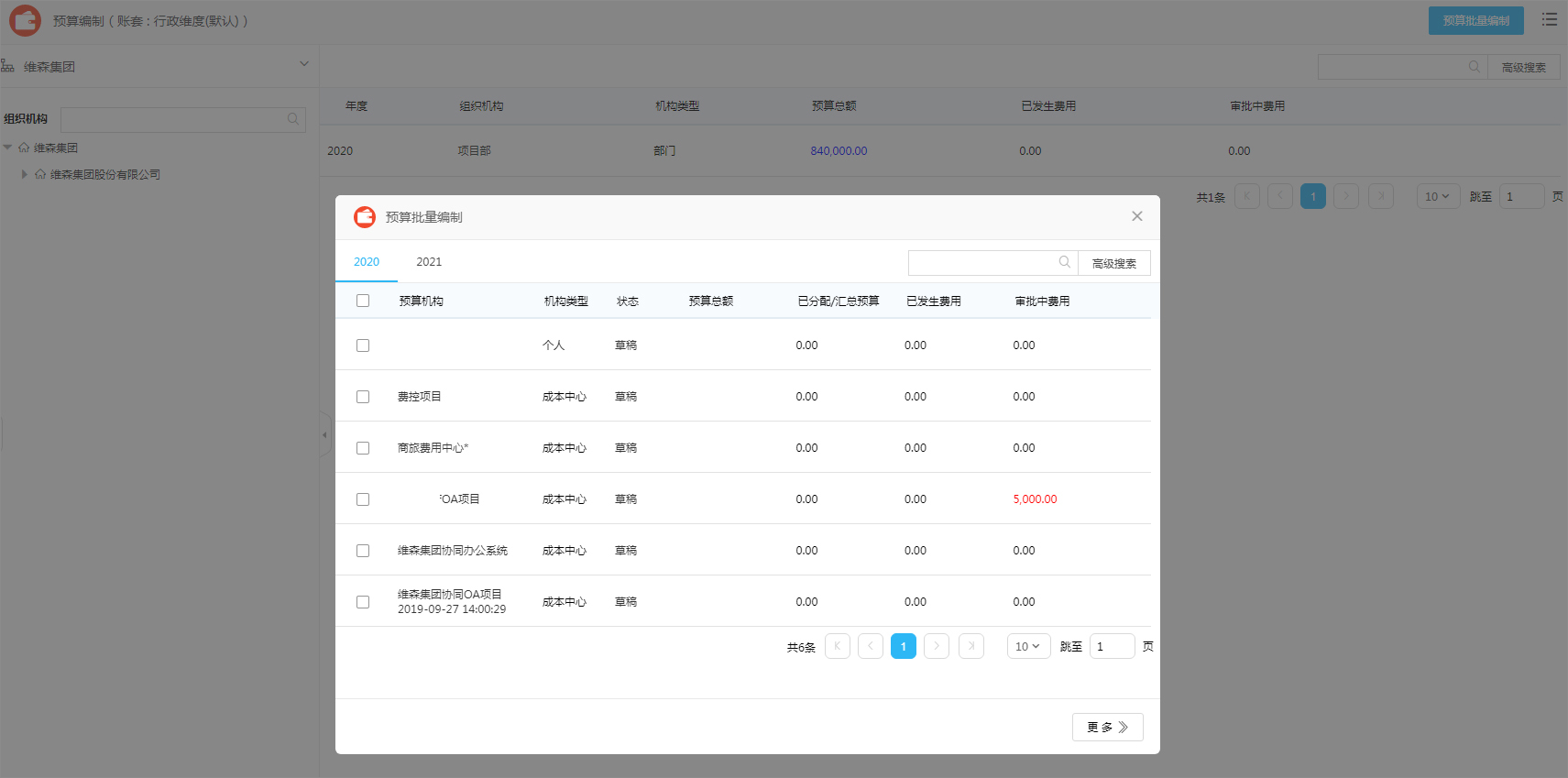The image size is (1568, 778).
Task: Click the 费控项目 row name
Action: (420, 397)
